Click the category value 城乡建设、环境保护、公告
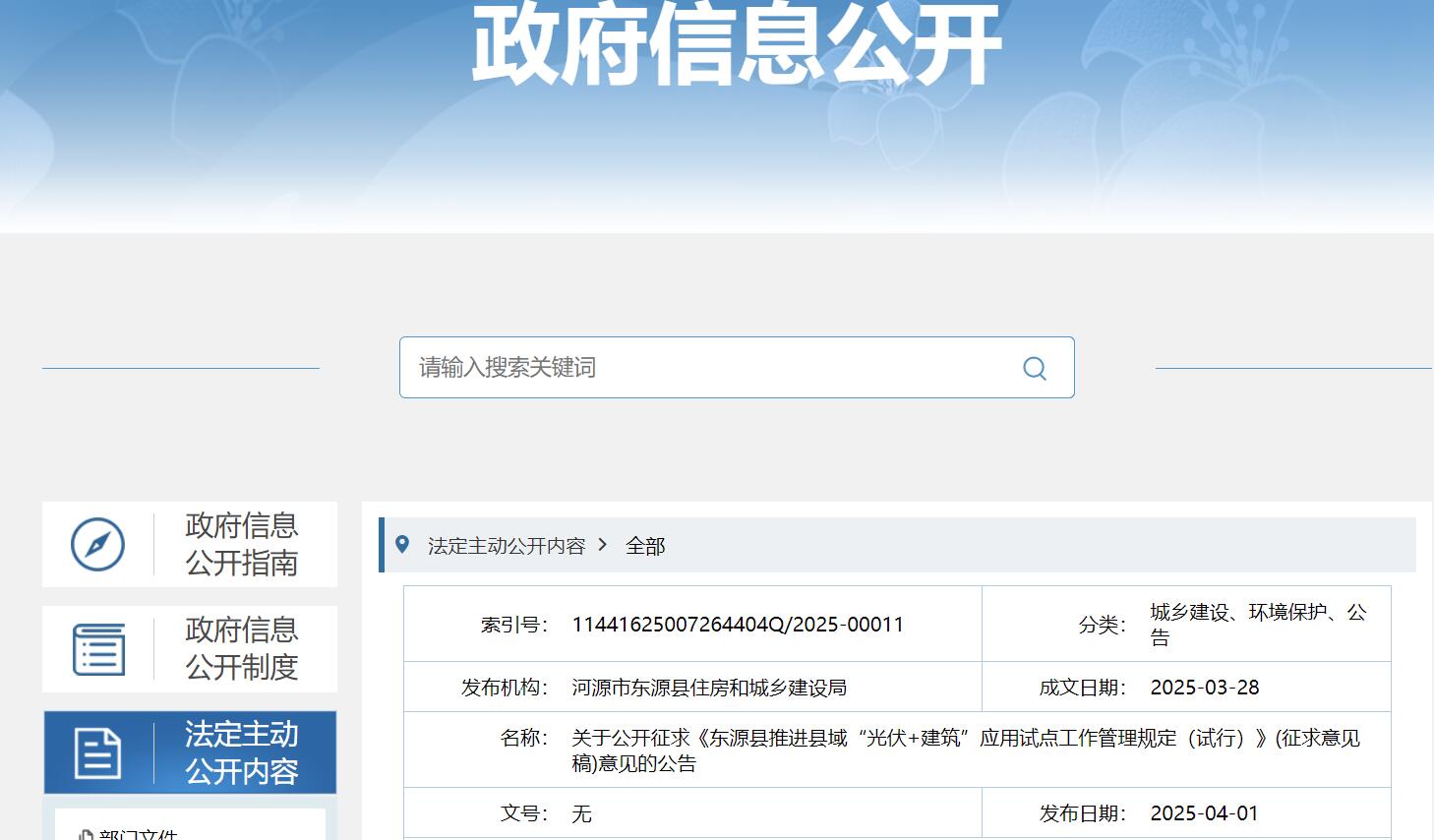The image size is (1434, 840). pos(1257,625)
